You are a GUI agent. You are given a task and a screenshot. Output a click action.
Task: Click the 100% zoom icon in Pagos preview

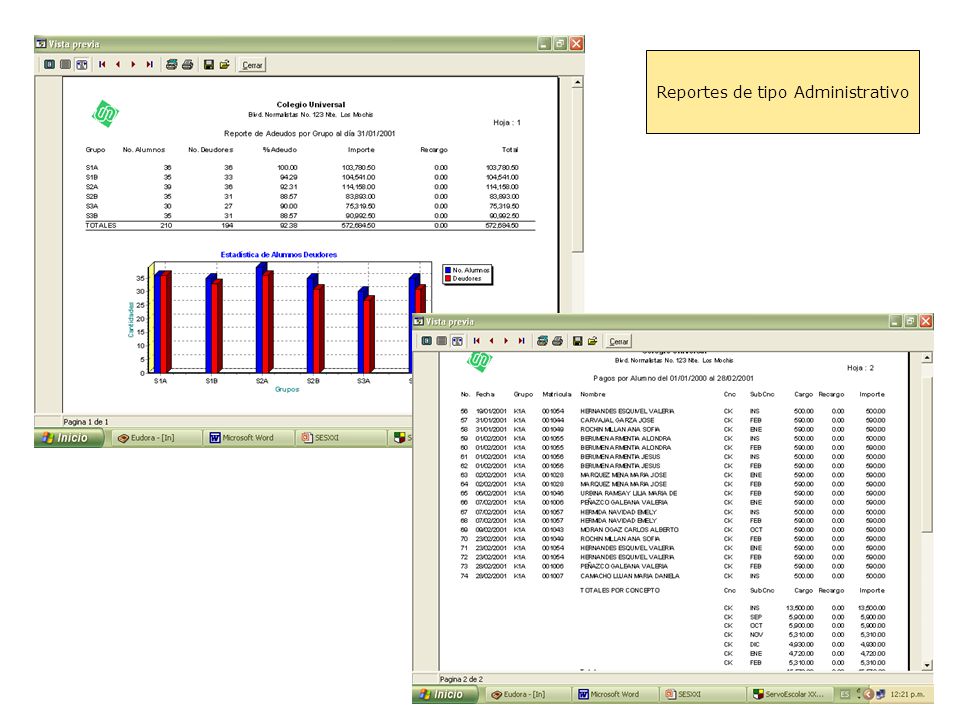tap(441, 341)
